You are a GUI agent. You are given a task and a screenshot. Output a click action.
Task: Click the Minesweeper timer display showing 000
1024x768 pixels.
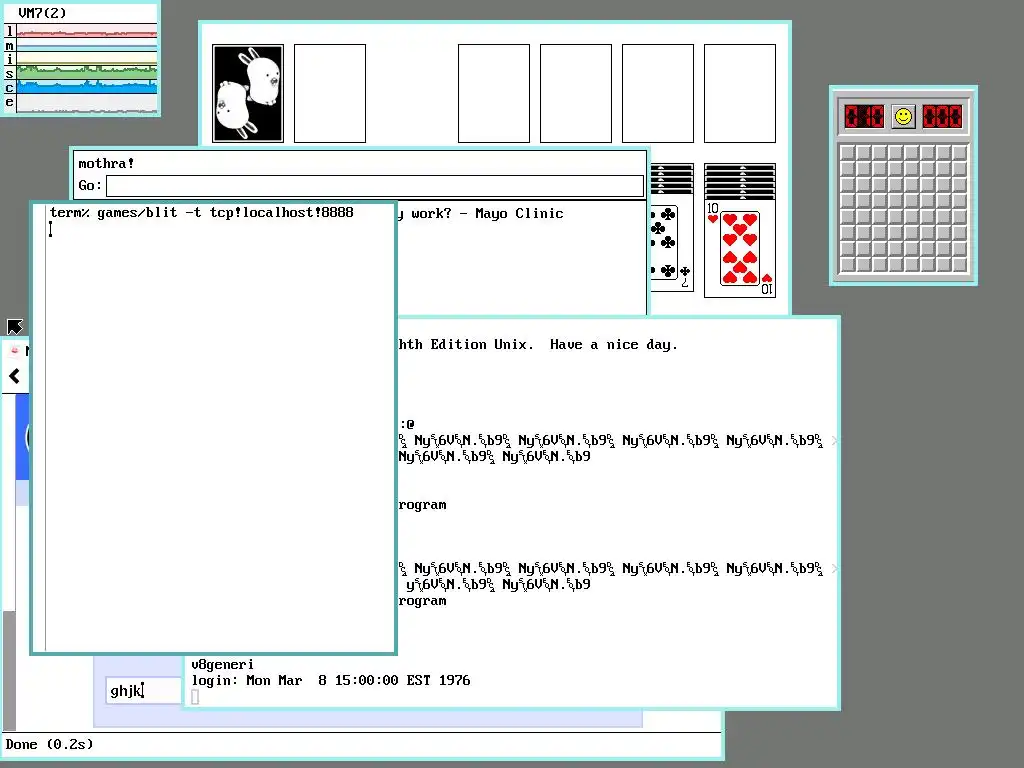coord(942,117)
